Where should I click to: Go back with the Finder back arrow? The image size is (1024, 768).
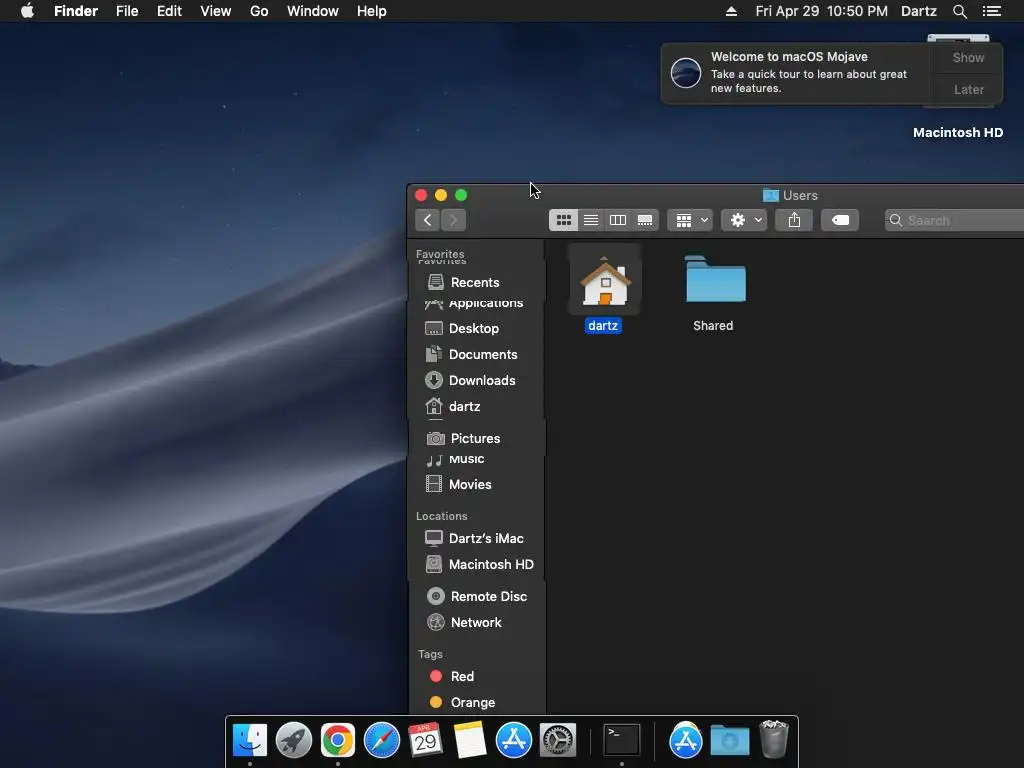(428, 220)
